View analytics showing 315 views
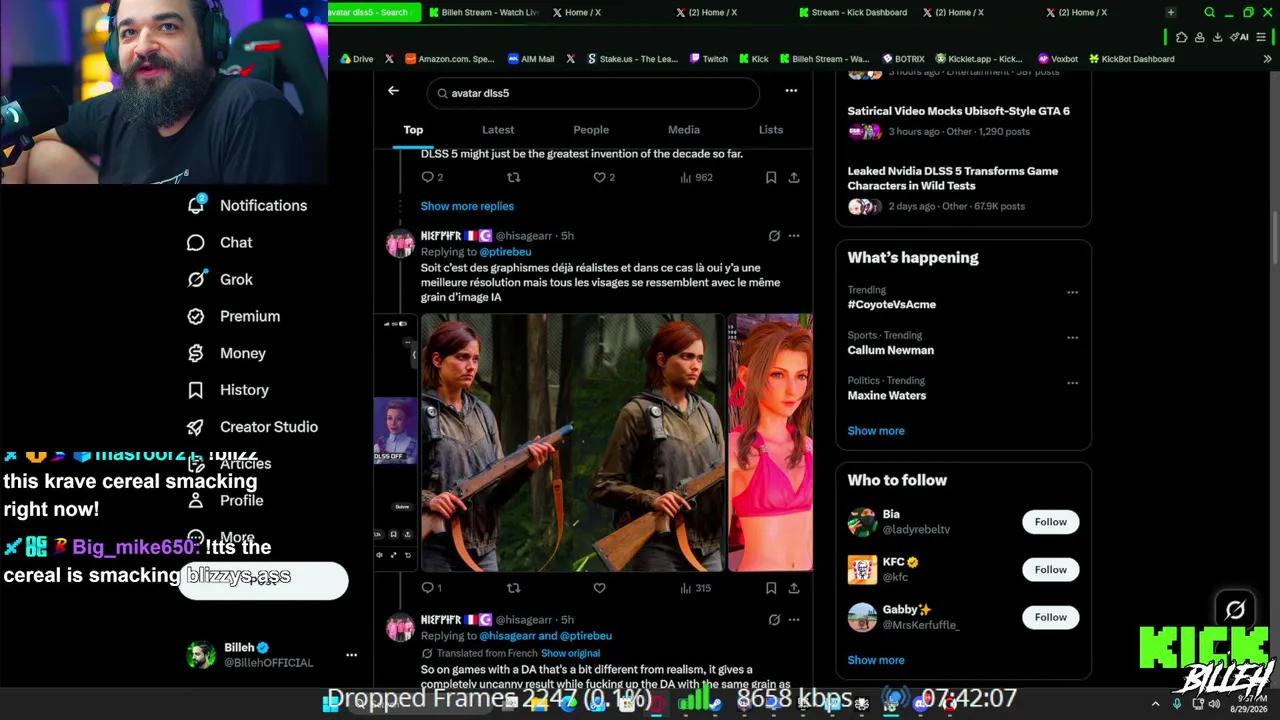Image resolution: width=1280 pixels, height=720 pixels. point(695,588)
